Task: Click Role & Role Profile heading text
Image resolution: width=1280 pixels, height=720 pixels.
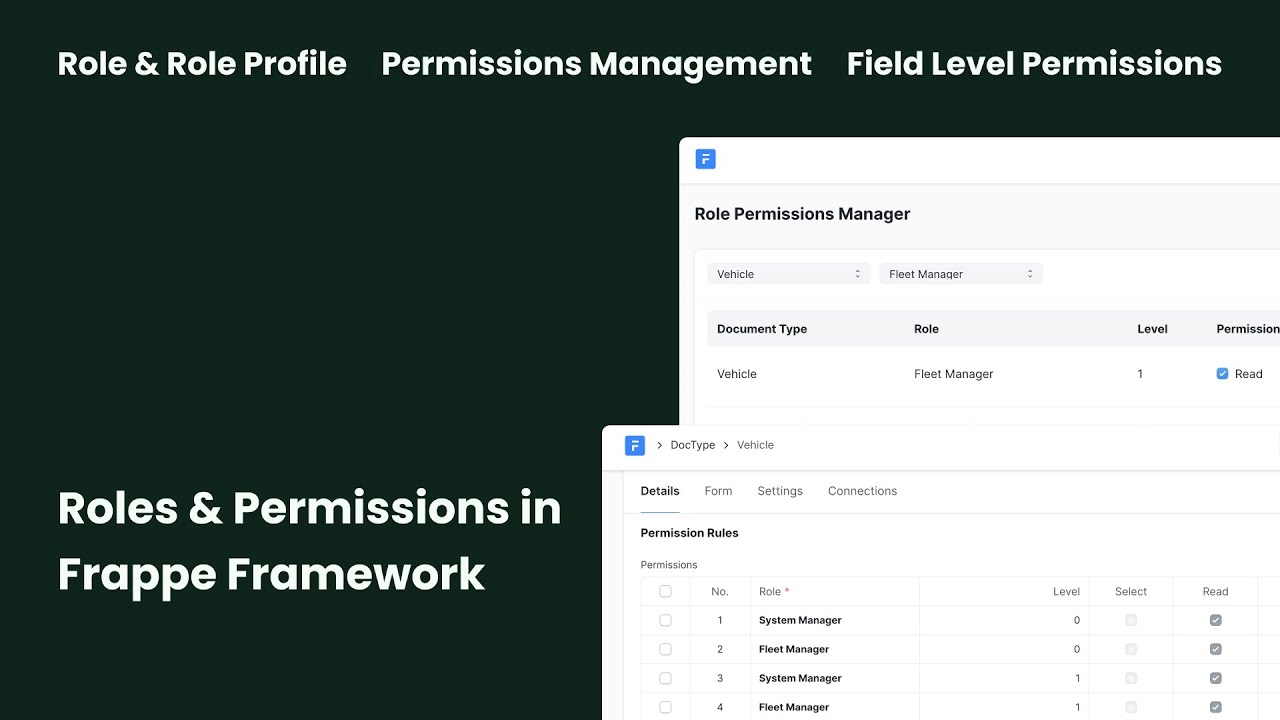Action: 202,64
